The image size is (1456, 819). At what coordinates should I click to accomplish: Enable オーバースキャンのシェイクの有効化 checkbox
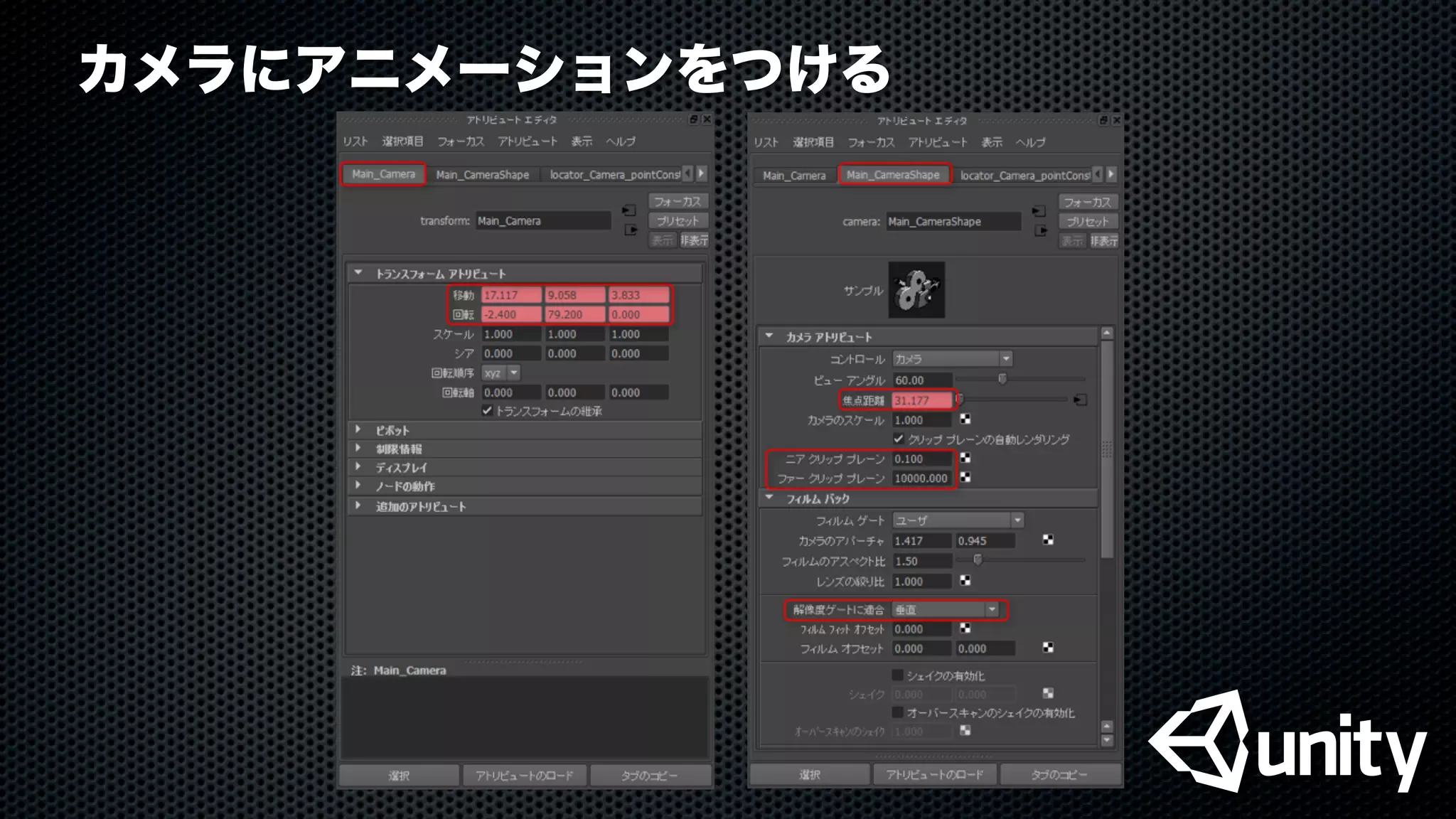pyautogui.click(x=898, y=712)
